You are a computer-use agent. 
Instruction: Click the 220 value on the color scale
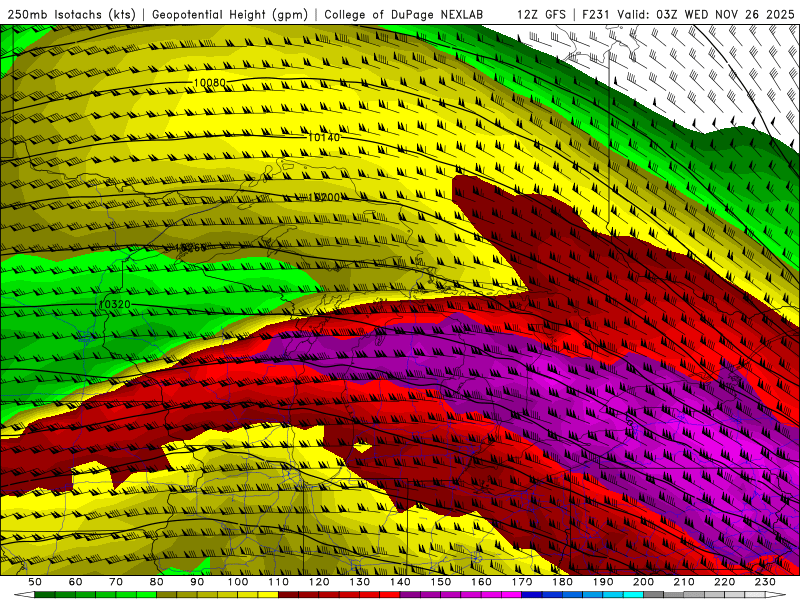pyautogui.click(x=724, y=582)
